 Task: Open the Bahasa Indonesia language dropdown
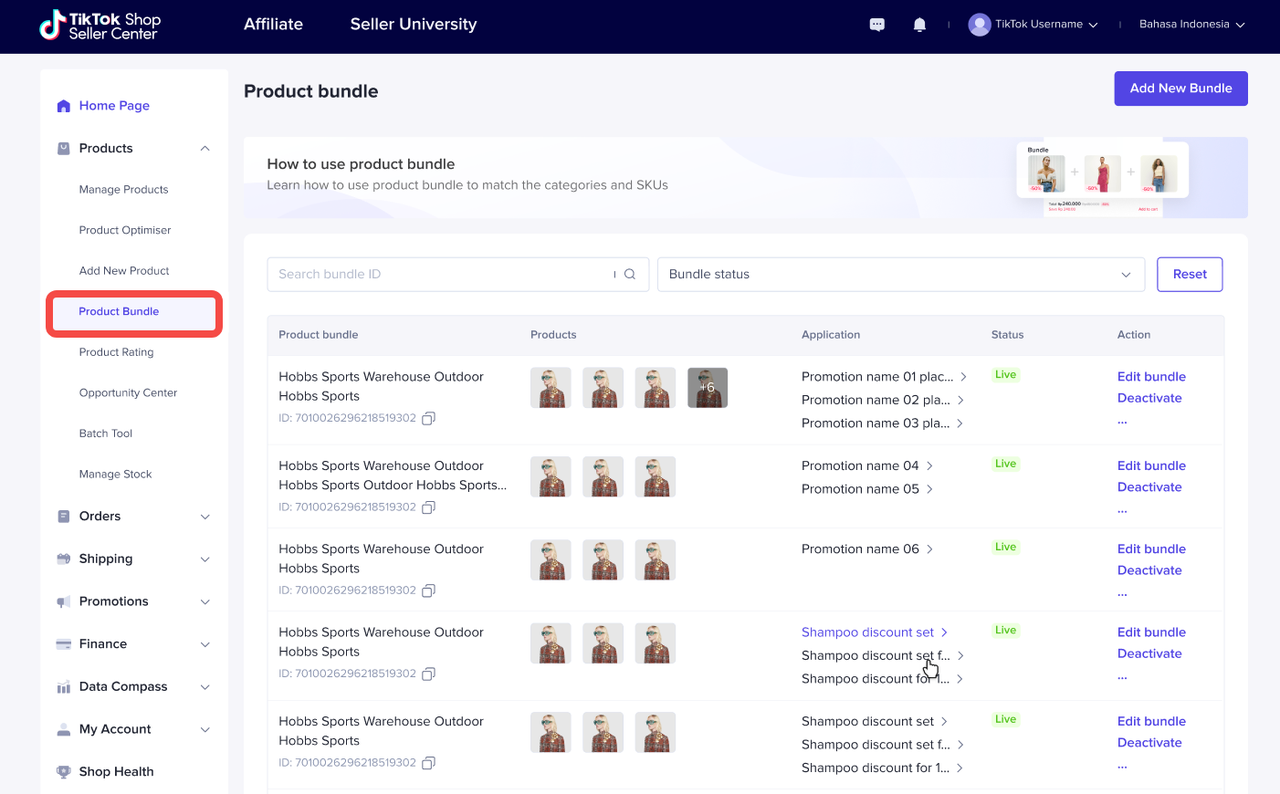tap(1191, 25)
